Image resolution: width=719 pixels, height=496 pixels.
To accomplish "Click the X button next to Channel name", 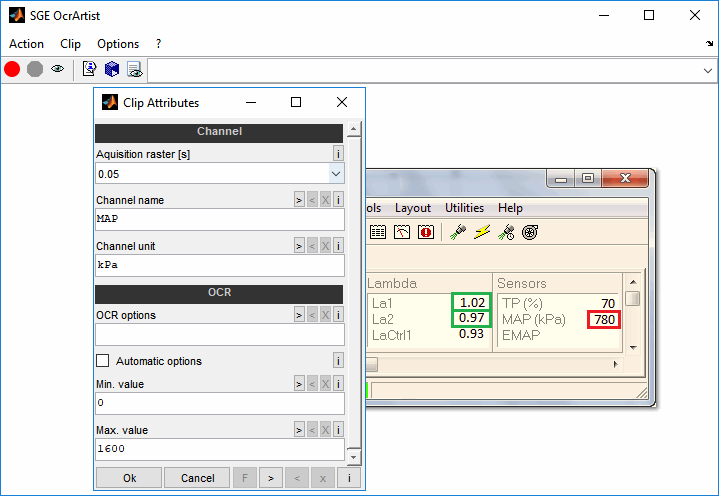I will (325, 200).
